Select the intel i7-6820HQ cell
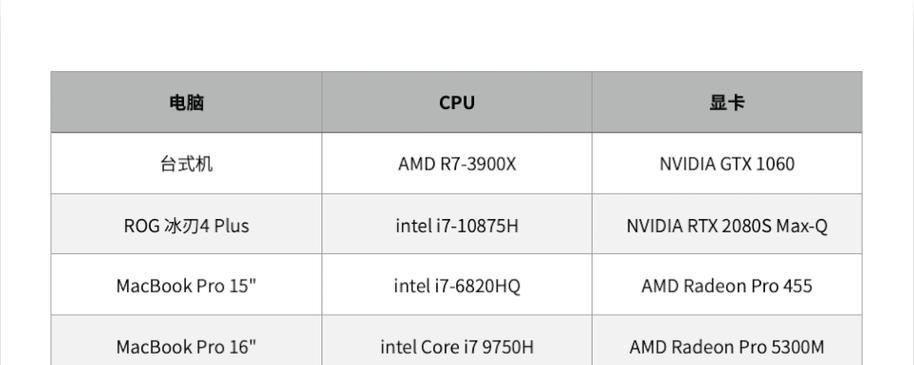The height and width of the screenshot is (365, 914). [457, 285]
